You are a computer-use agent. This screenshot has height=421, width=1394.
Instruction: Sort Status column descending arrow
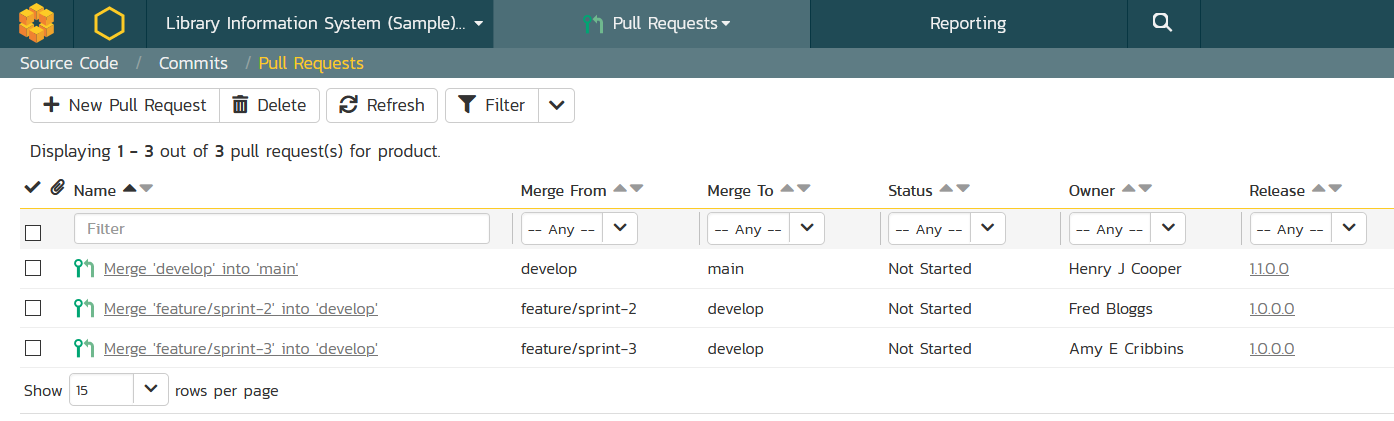[x=962, y=189]
